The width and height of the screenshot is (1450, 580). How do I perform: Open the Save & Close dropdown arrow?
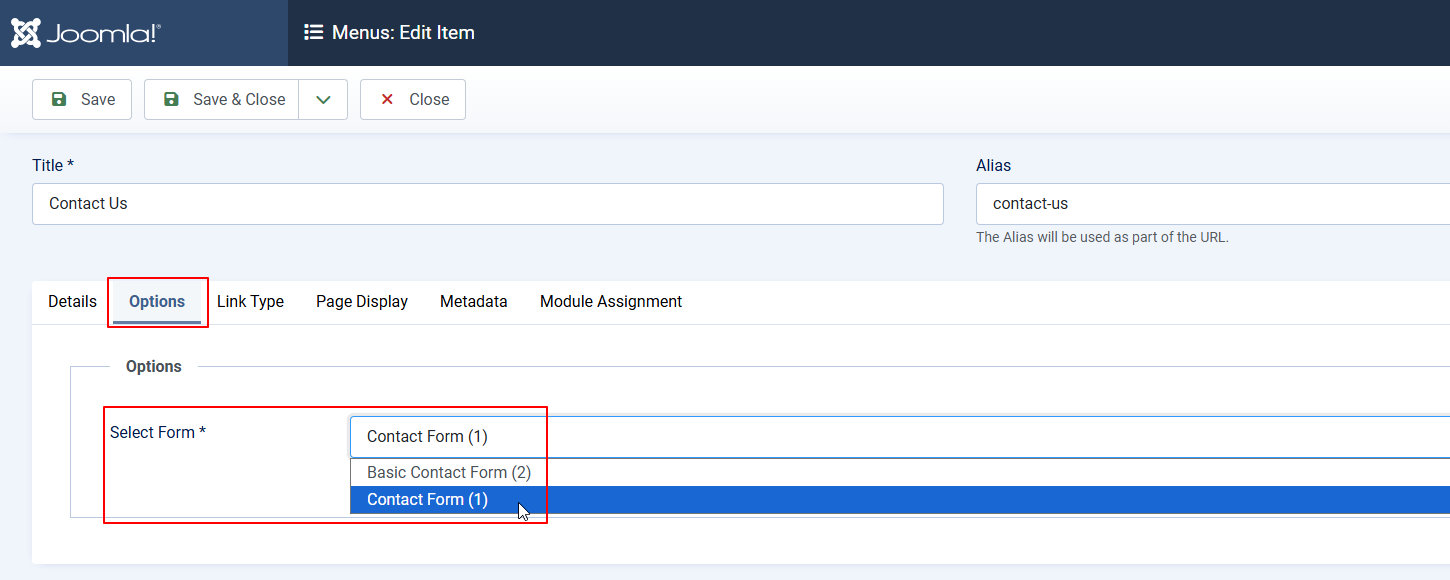pos(322,99)
